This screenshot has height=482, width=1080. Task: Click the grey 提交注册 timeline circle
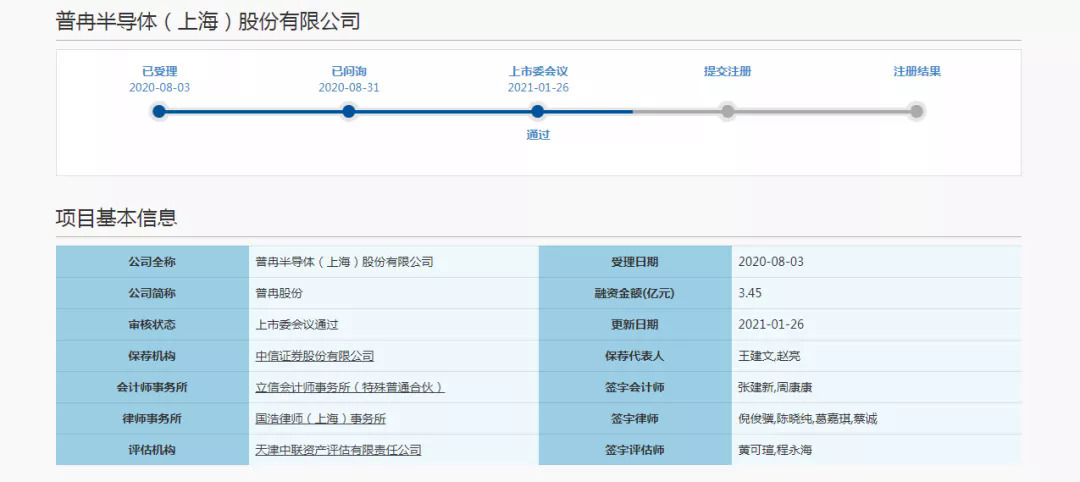(x=727, y=111)
